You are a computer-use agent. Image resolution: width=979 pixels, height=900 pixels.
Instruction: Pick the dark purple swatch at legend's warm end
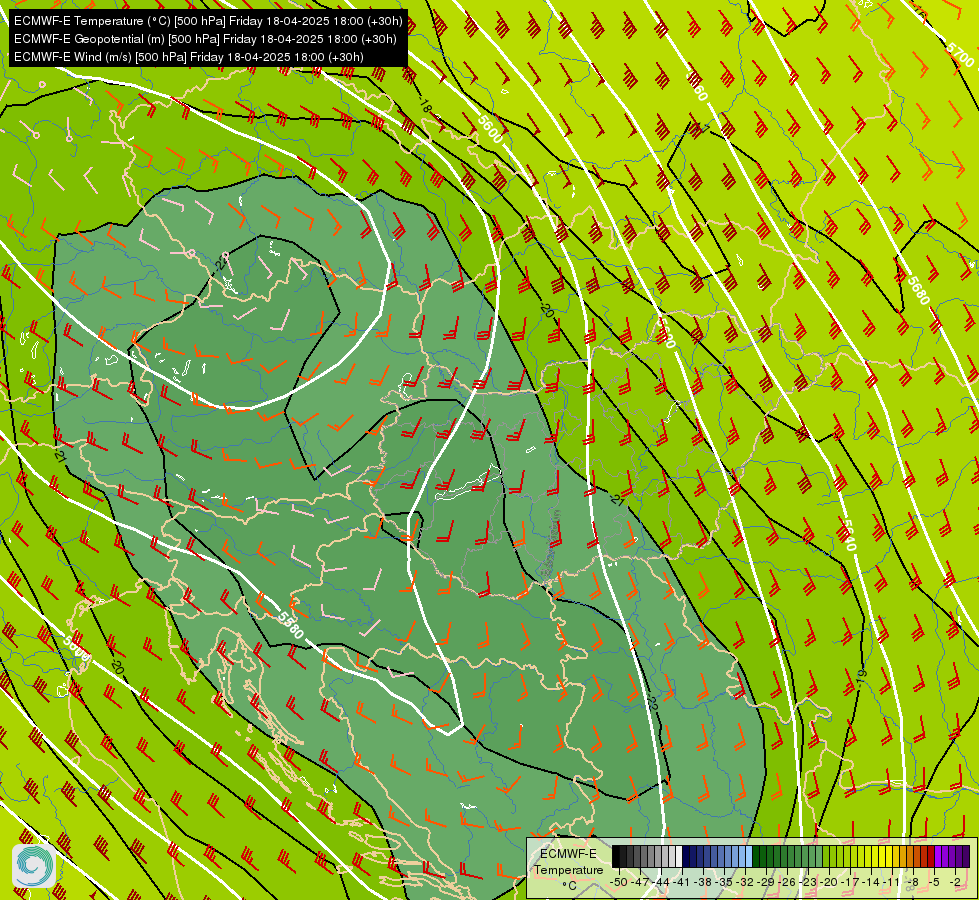(966, 856)
